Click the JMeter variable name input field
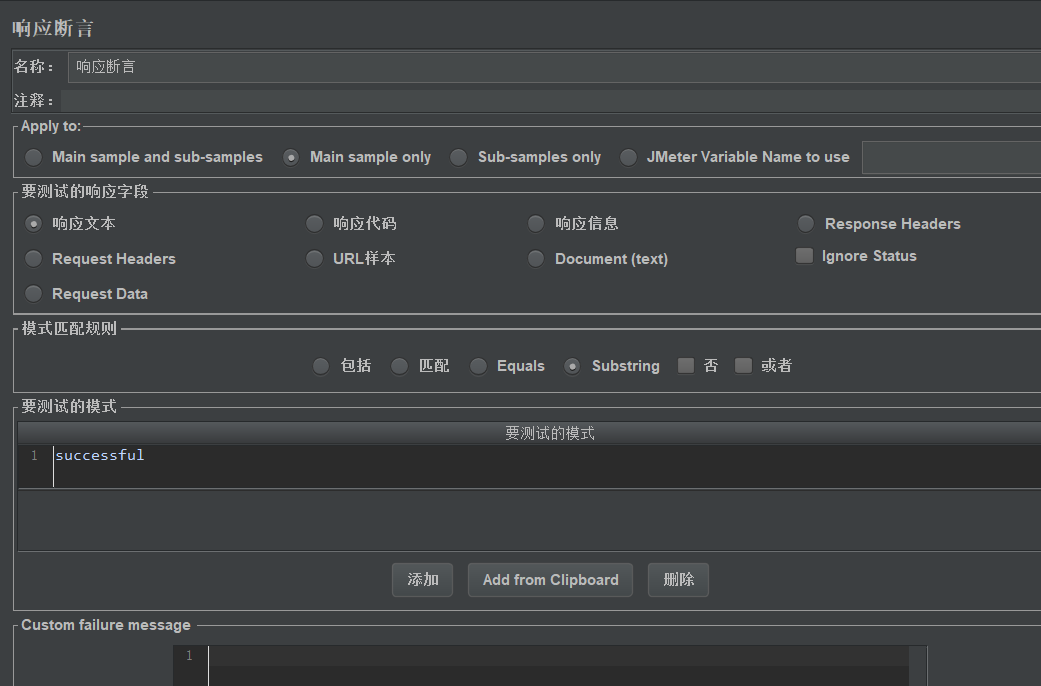This screenshot has width=1041, height=686. tap(951, 157)
